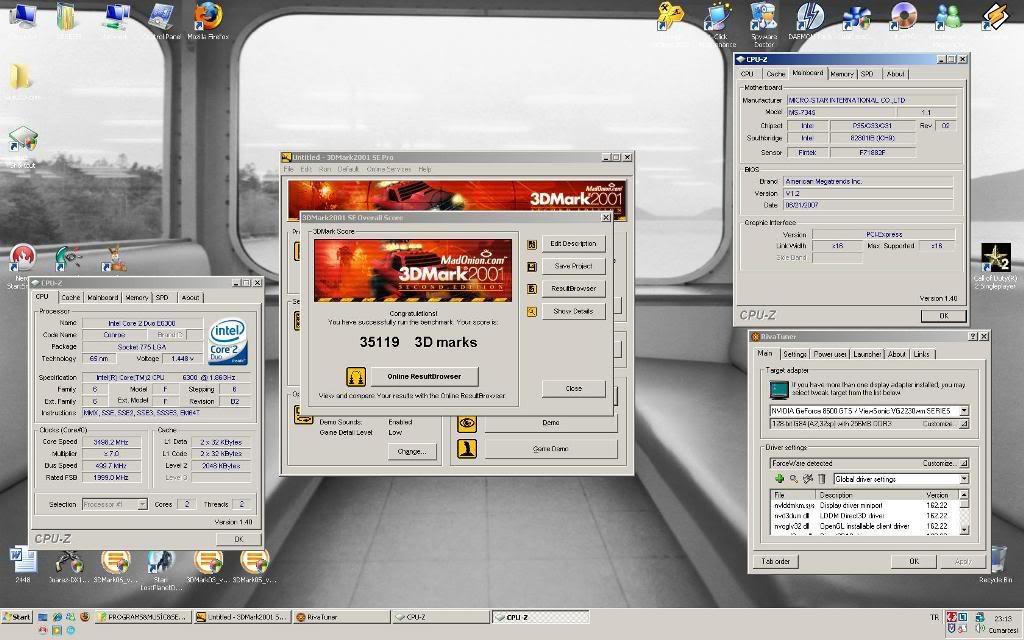
Task: Switch to RivaTuner taskbar button
Action: [341, 616]
